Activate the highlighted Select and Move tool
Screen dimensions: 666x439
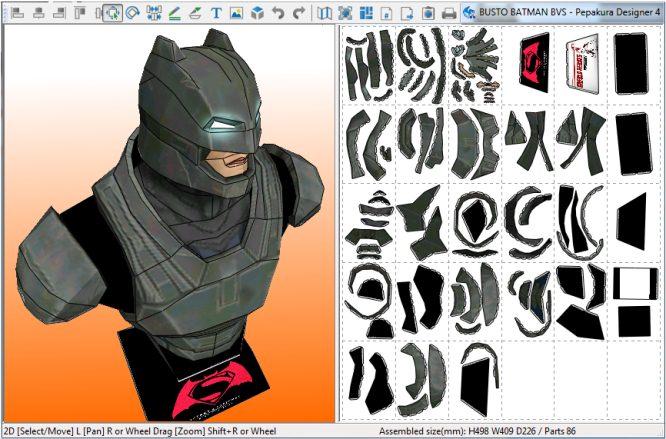point(113,13)
